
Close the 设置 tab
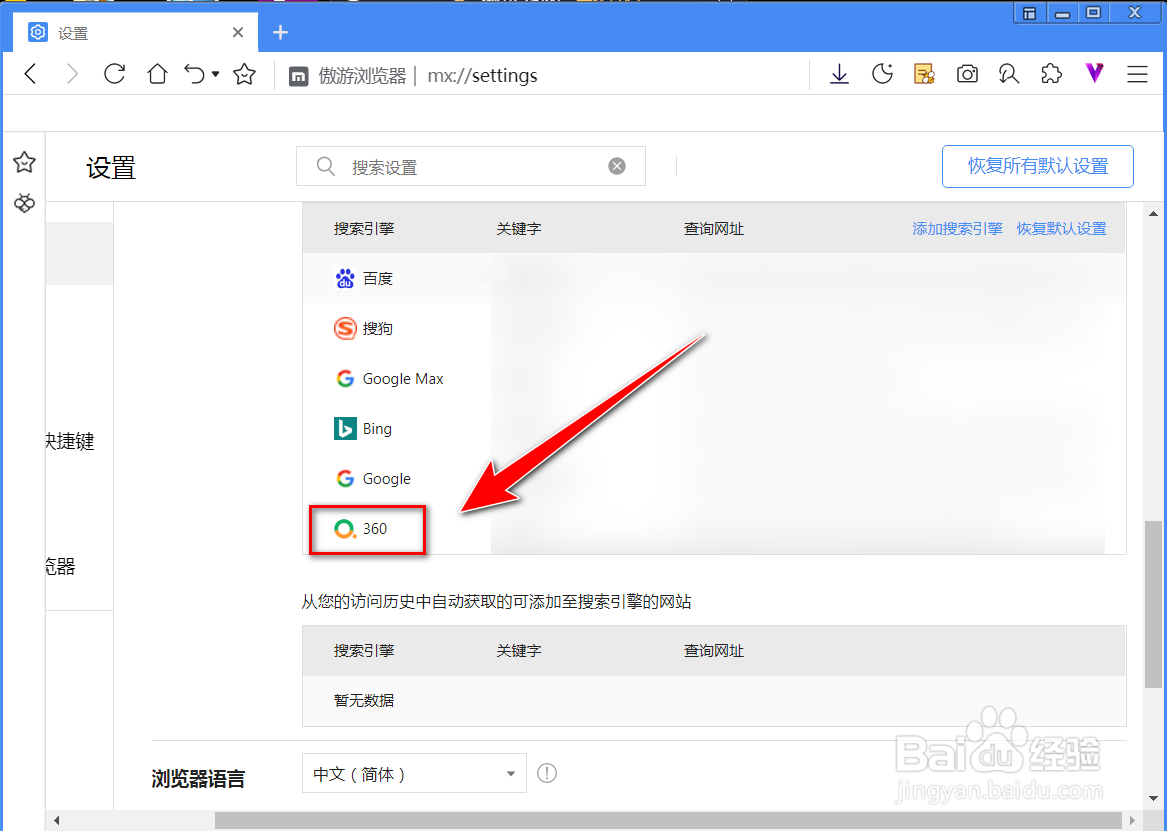[x=237, y=32]
